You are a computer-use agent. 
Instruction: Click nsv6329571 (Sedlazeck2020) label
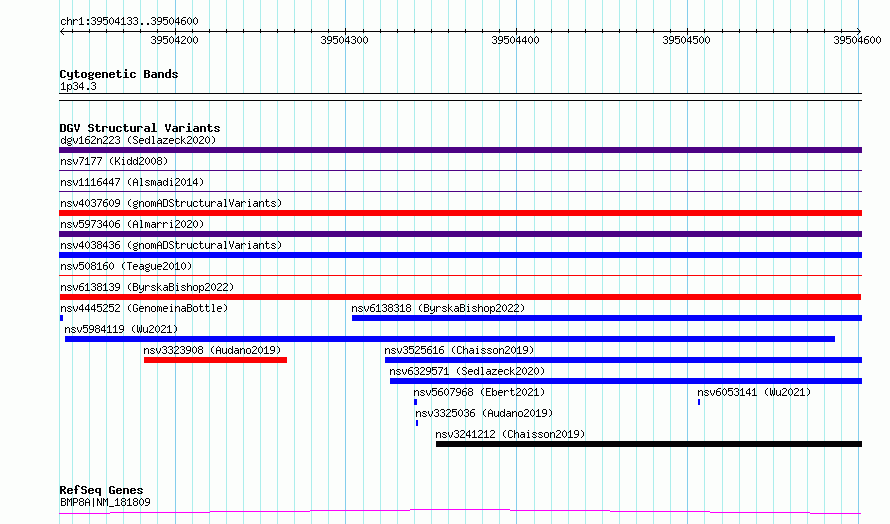tap(467, 371)
